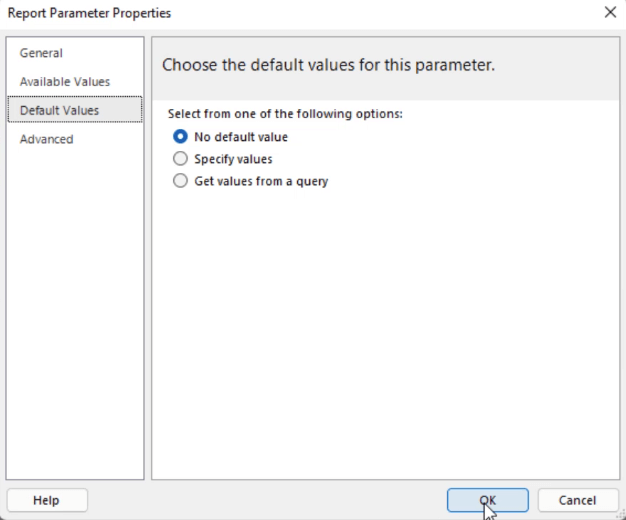Switch to the Available Values page
626x520 pixels.
[x=65, y=82]
